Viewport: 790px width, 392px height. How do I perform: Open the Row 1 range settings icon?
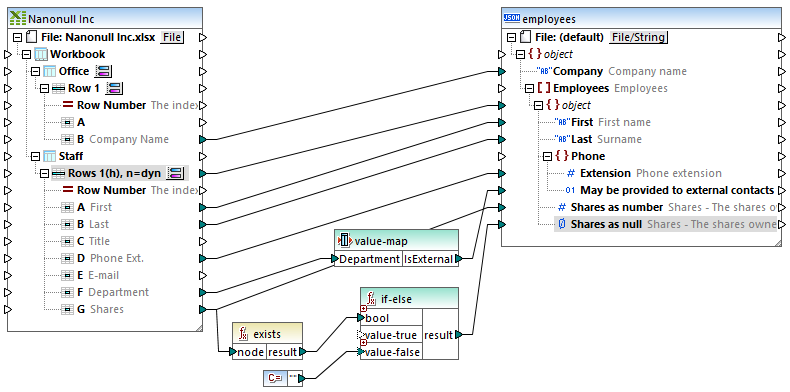coord(115,88)
